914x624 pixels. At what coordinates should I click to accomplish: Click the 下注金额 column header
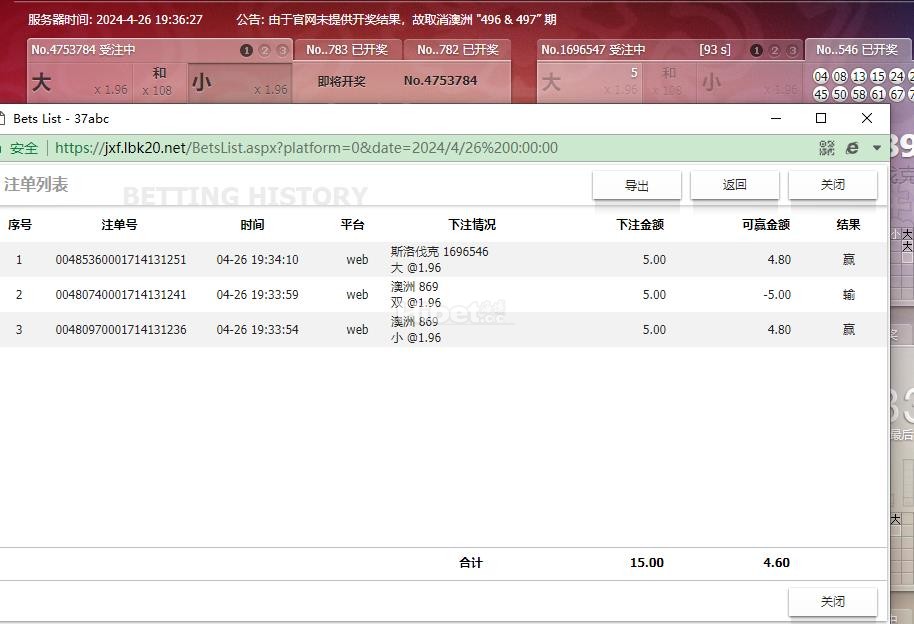pos(640,225)
